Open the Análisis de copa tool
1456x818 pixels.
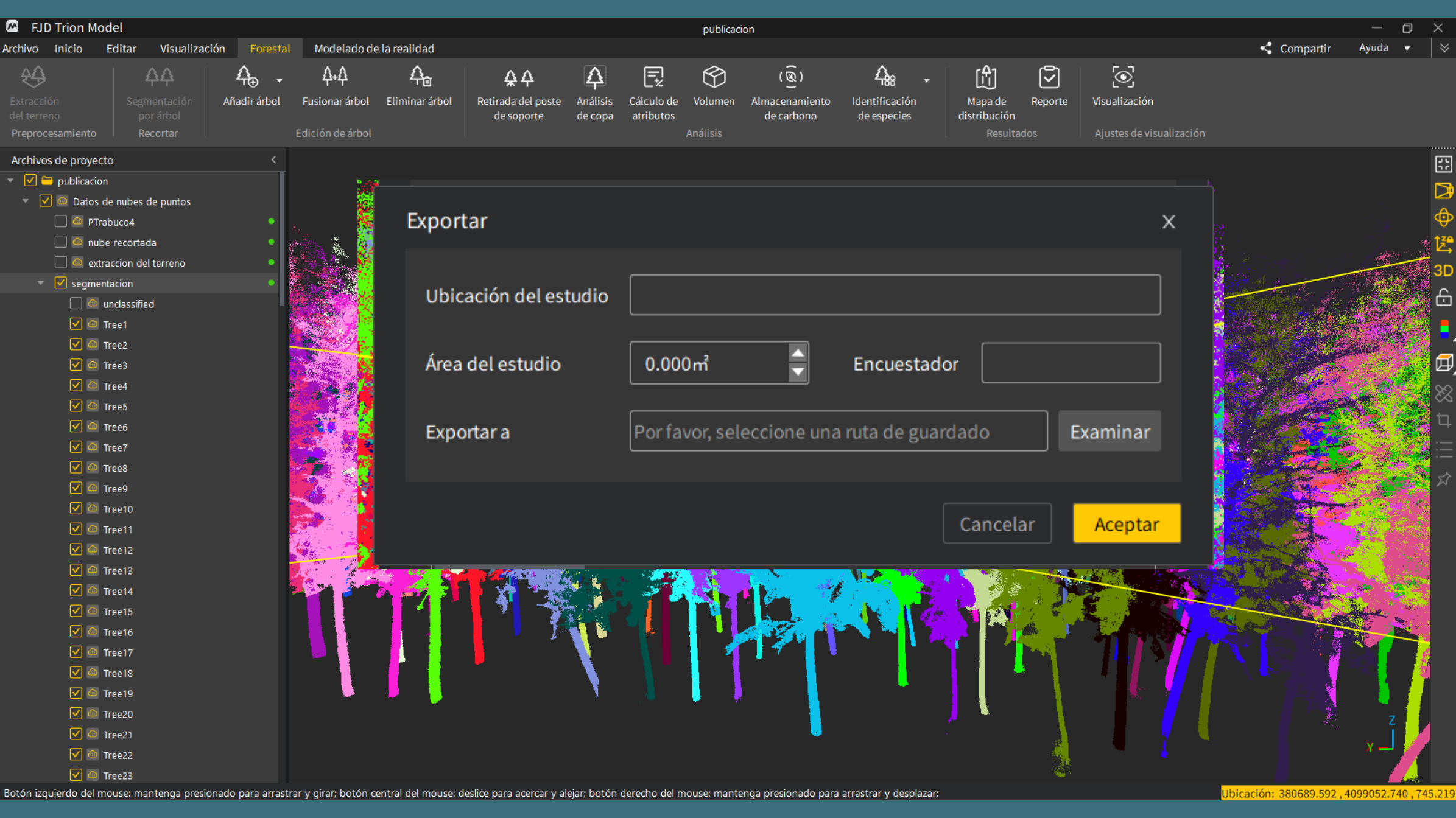click(x=594, y=93)
